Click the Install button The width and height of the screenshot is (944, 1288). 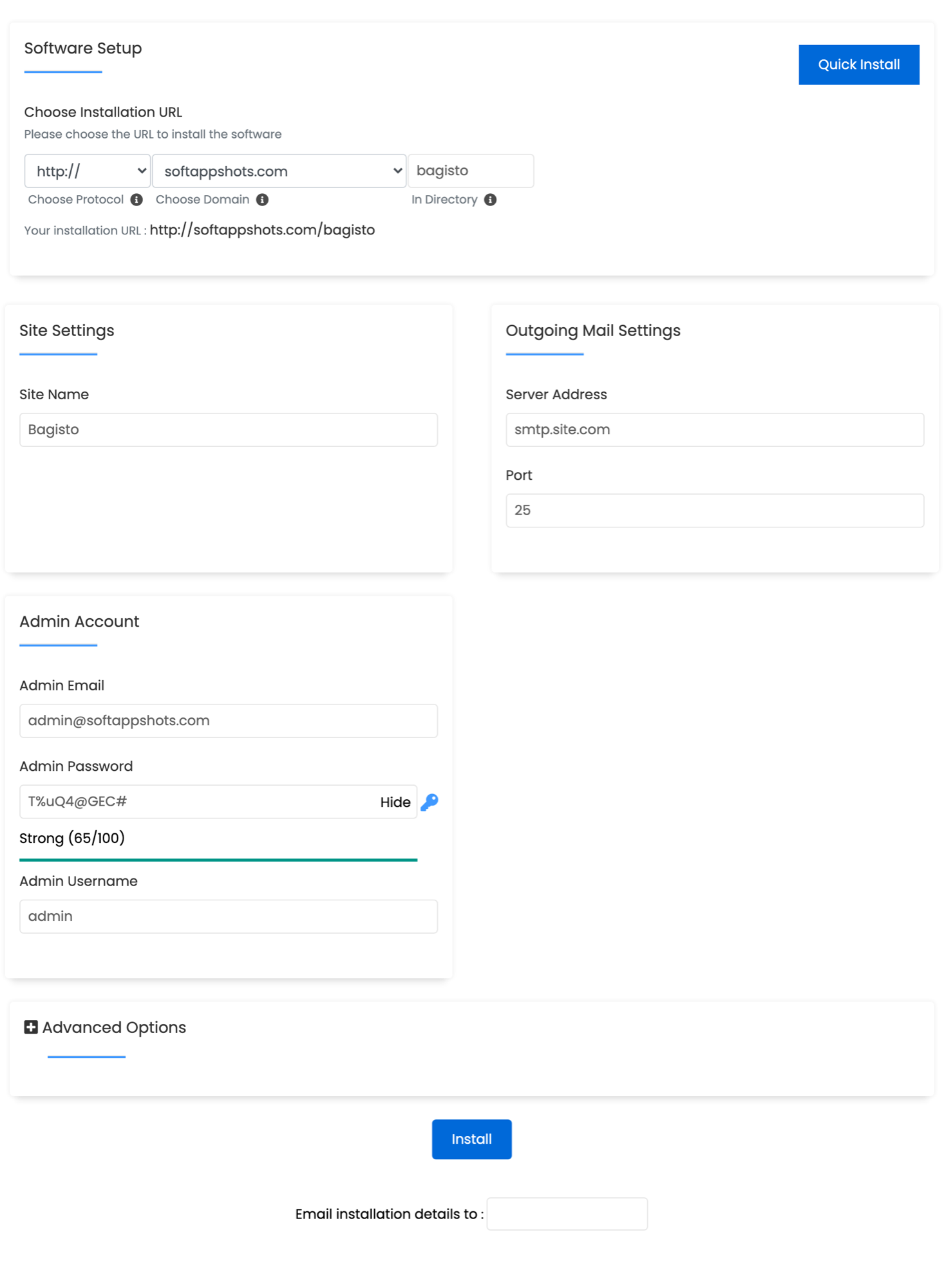472,1139
